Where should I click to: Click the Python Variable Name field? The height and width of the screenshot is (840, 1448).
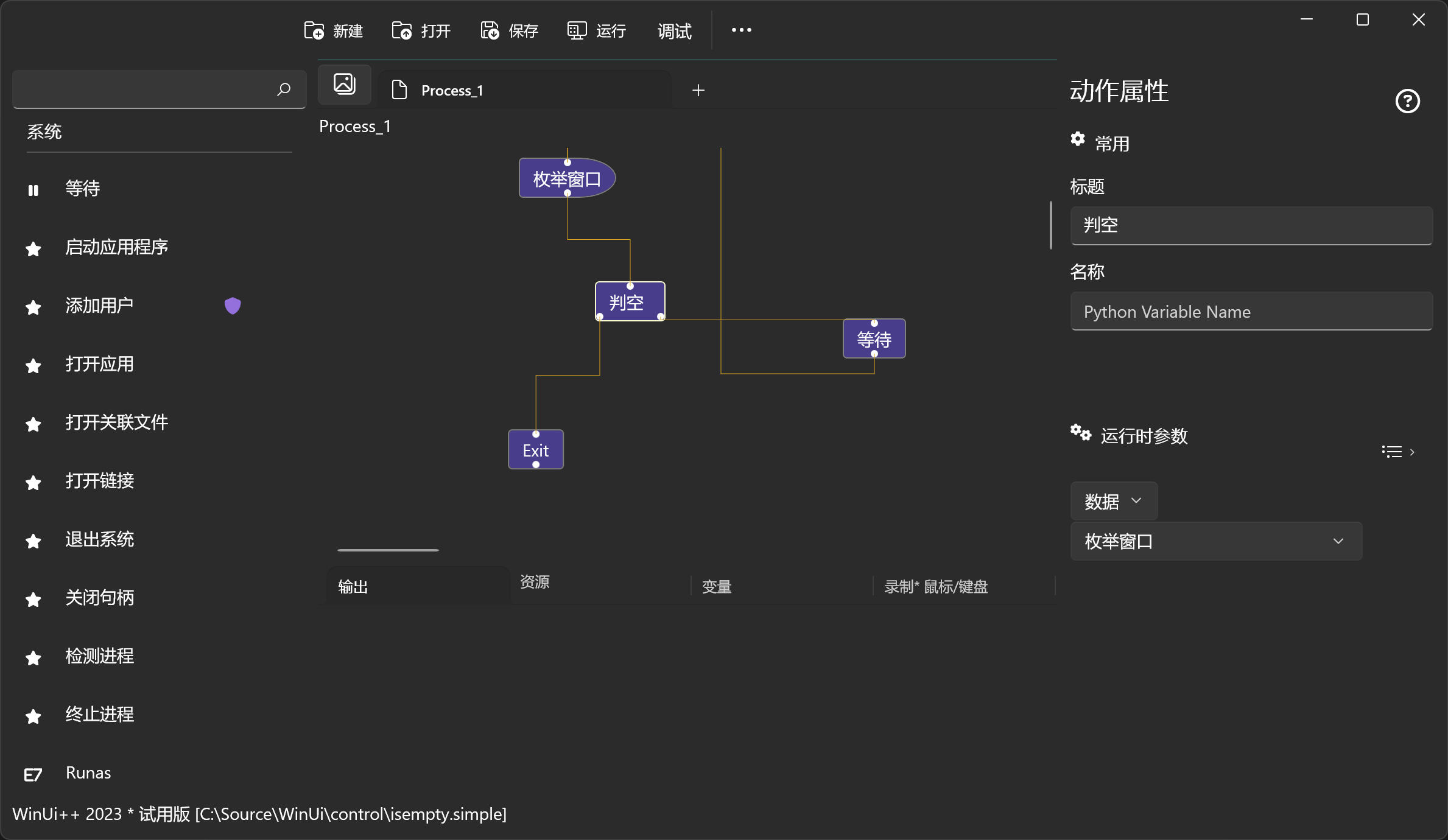(x=1251, y=312)
